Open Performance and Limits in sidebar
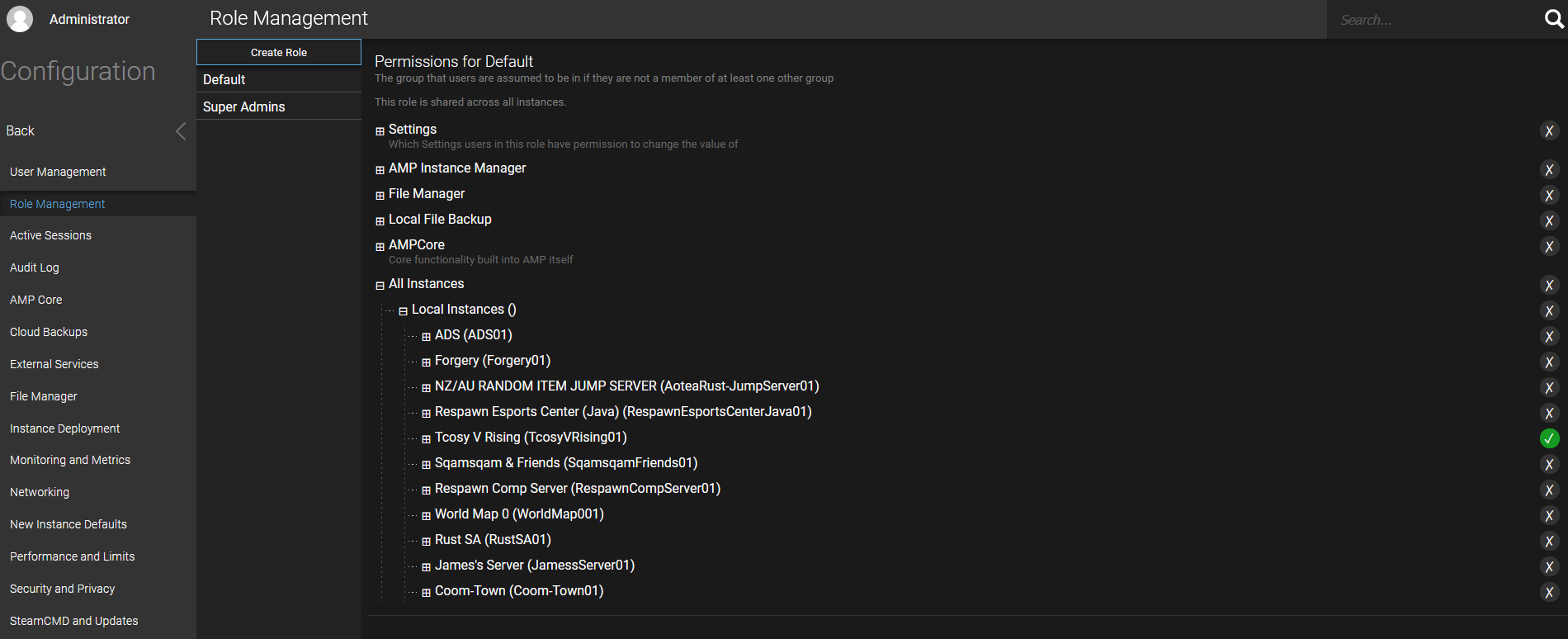1568x639 pixels. point(98,556)
